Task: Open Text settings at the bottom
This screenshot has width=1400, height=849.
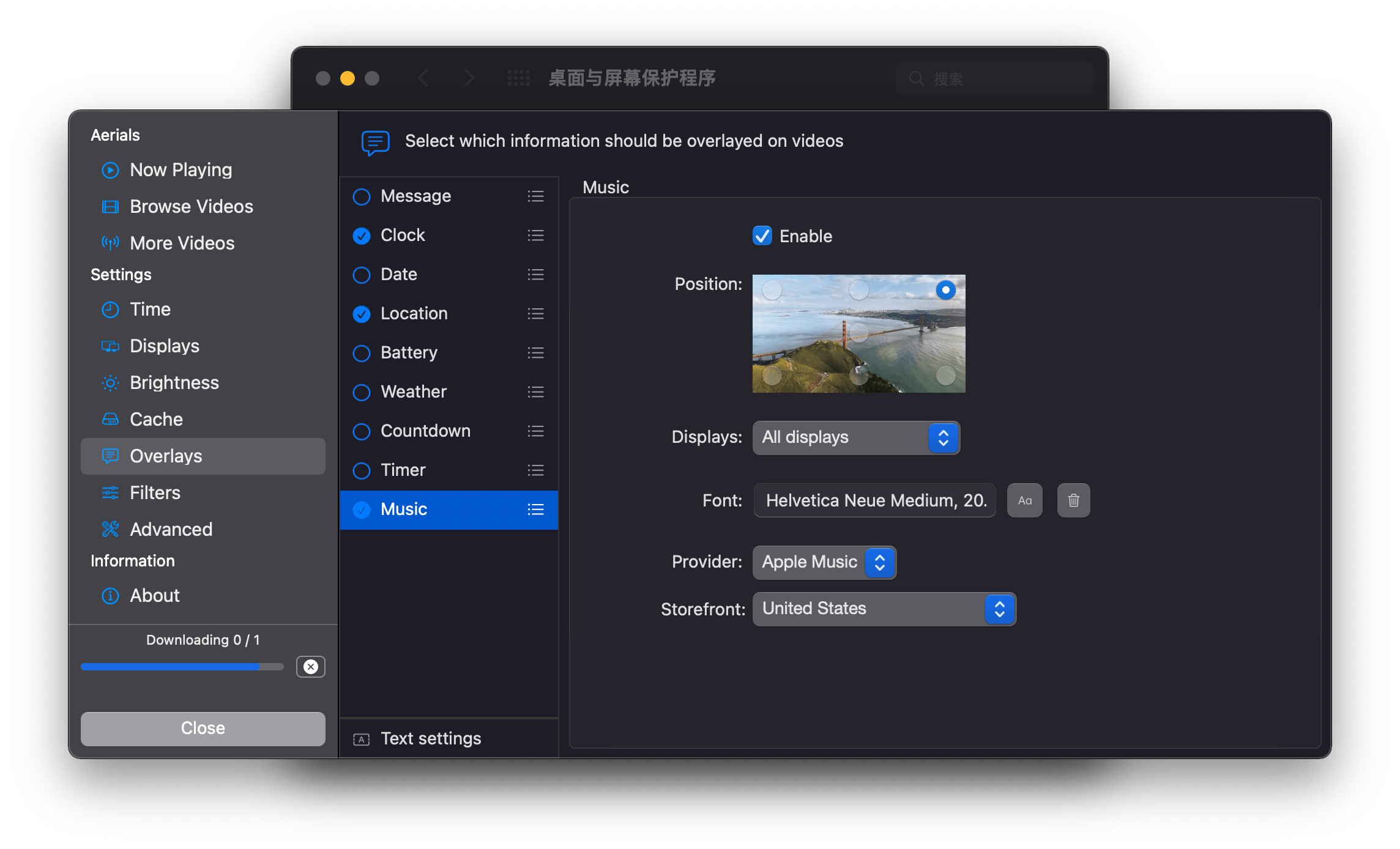Action: 431,738
